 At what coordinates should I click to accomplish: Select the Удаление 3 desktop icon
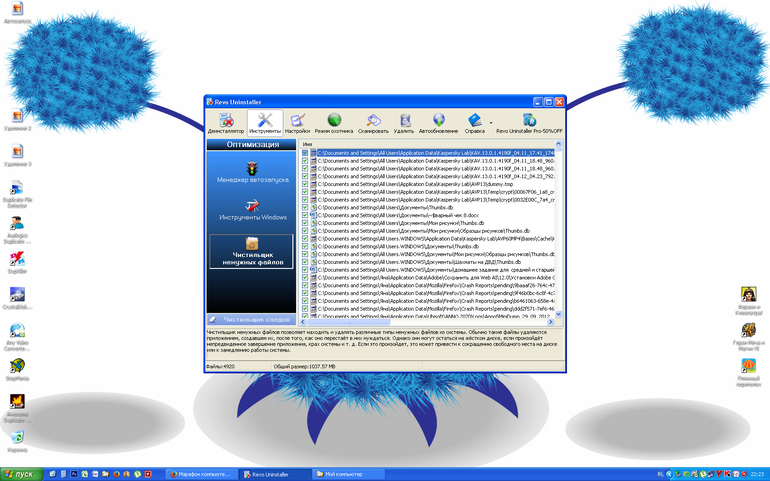pos(17,155)
